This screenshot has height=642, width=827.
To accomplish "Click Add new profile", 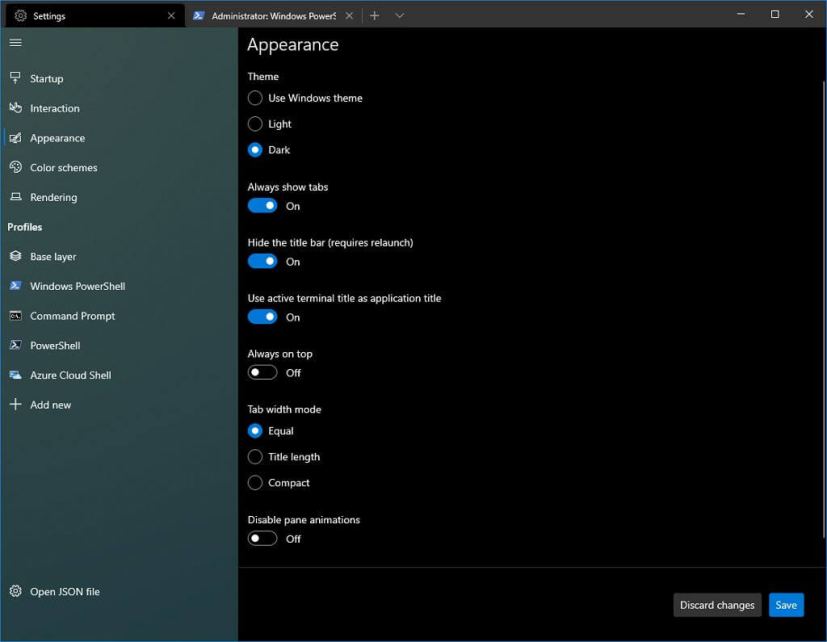I will (119, 405).
